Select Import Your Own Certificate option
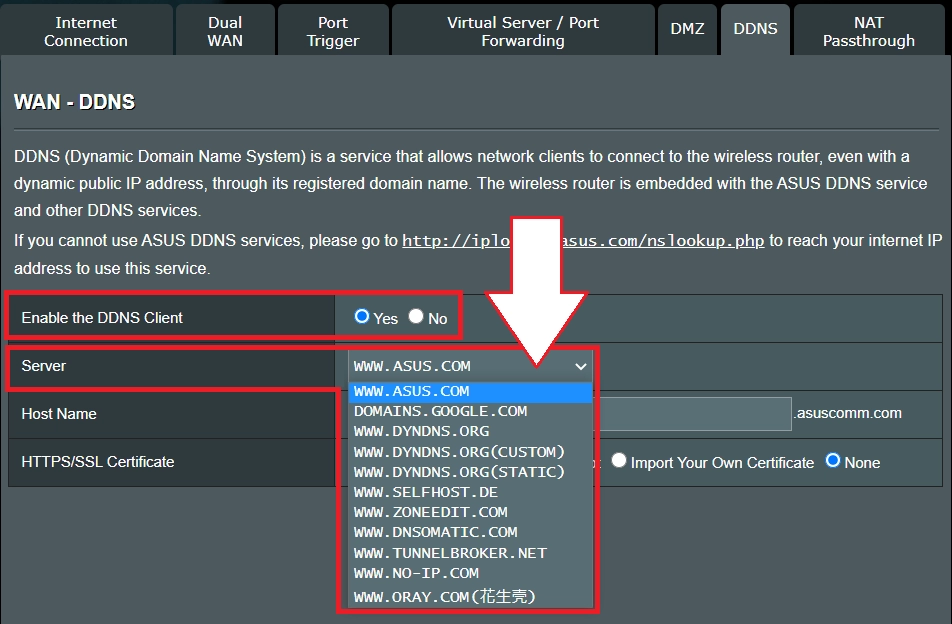Viewport: 952px width, 624px height. click(x=618, y=463)
